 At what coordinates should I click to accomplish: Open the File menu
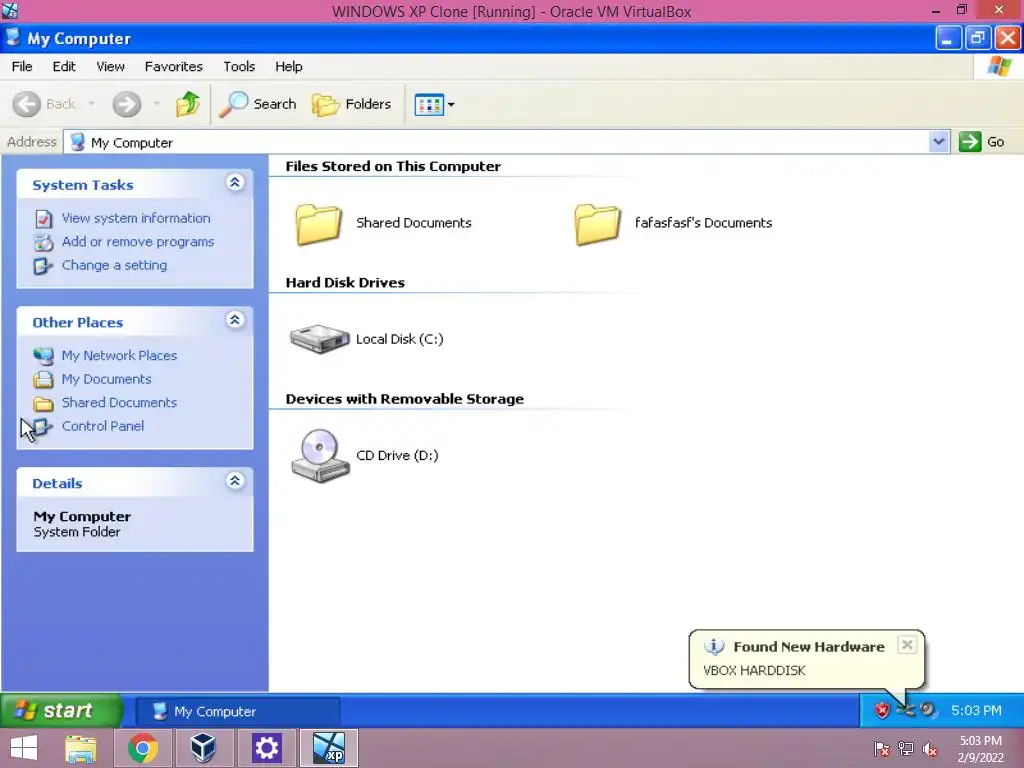point(22,67)
